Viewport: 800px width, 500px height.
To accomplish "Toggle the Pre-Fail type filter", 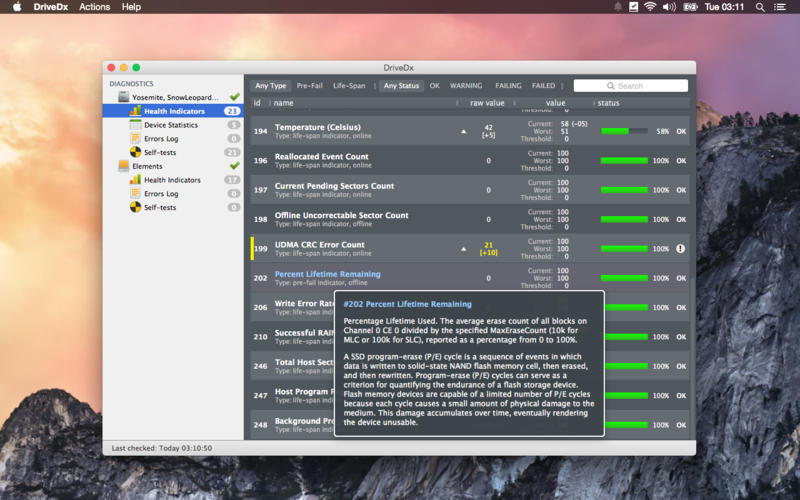I will [x=310, y=86].
